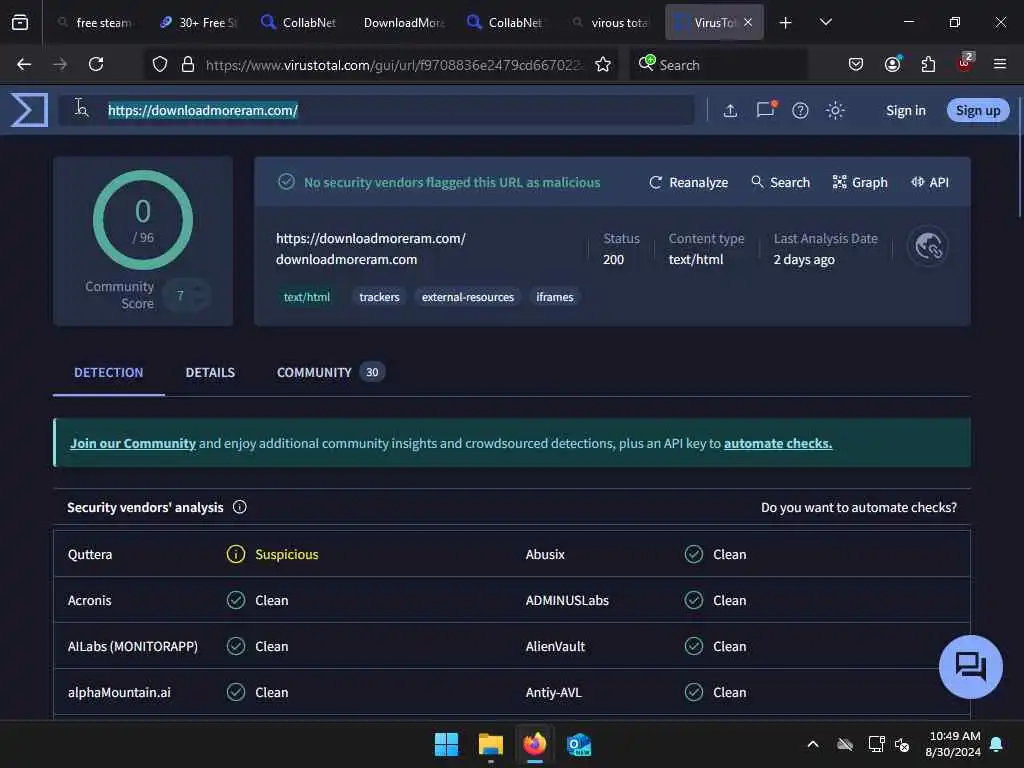
Task: Switch to the 30+ Free tab
Action: click(199, 22)
